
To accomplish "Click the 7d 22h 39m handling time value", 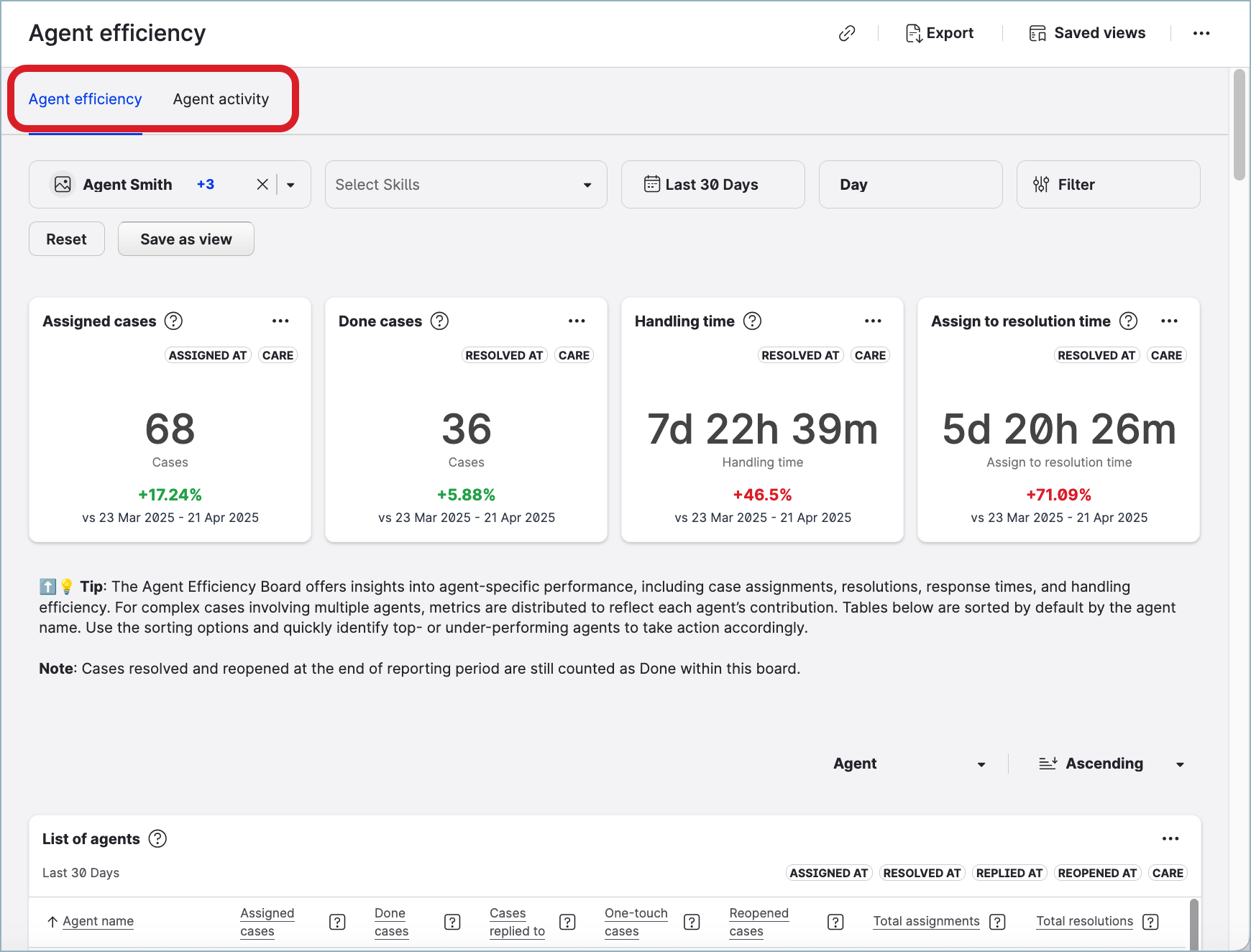I will coord(763,429).
